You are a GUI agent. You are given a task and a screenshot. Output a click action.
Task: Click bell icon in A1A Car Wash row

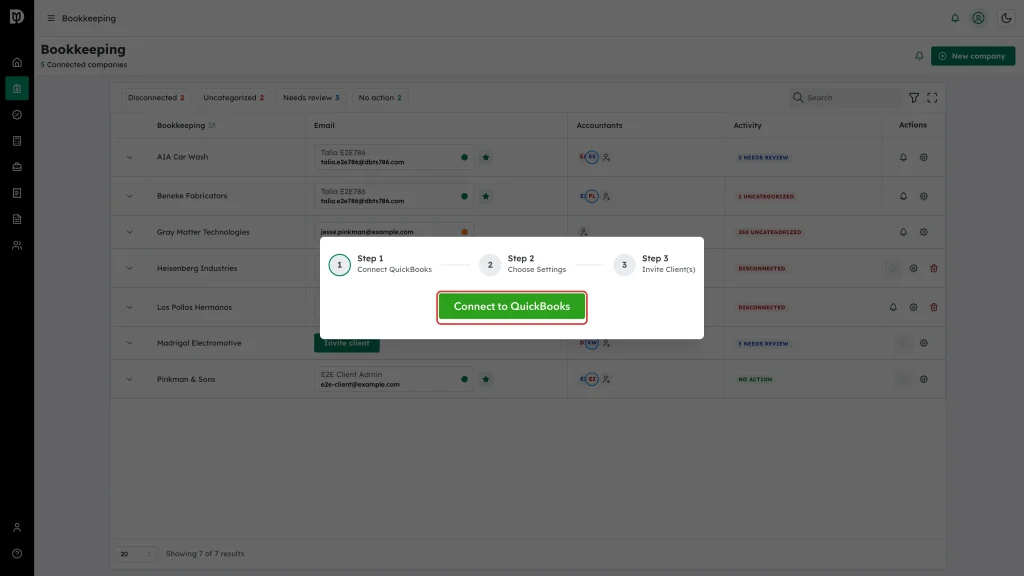[903, 157]
